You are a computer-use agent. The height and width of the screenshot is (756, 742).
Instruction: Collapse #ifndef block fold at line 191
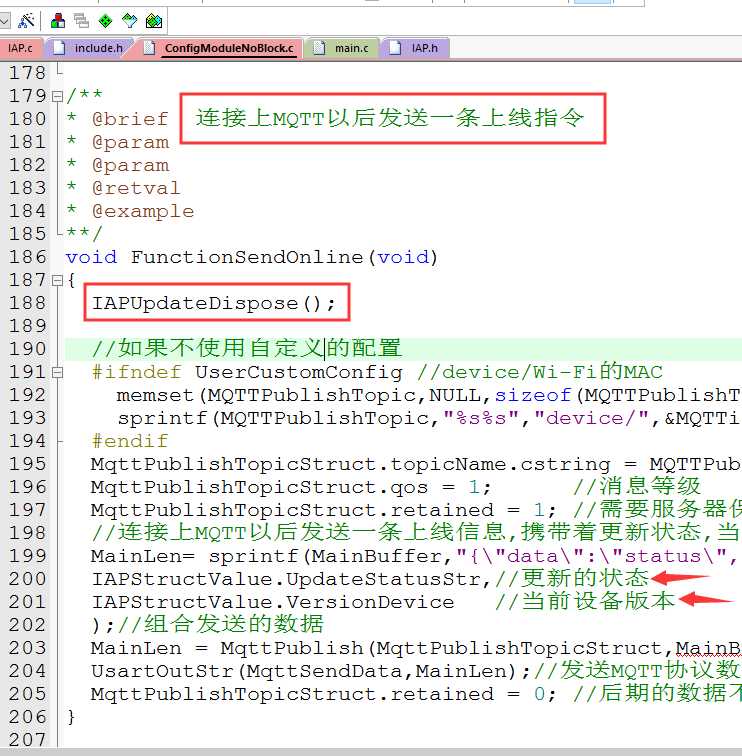(x=57, y=372)
